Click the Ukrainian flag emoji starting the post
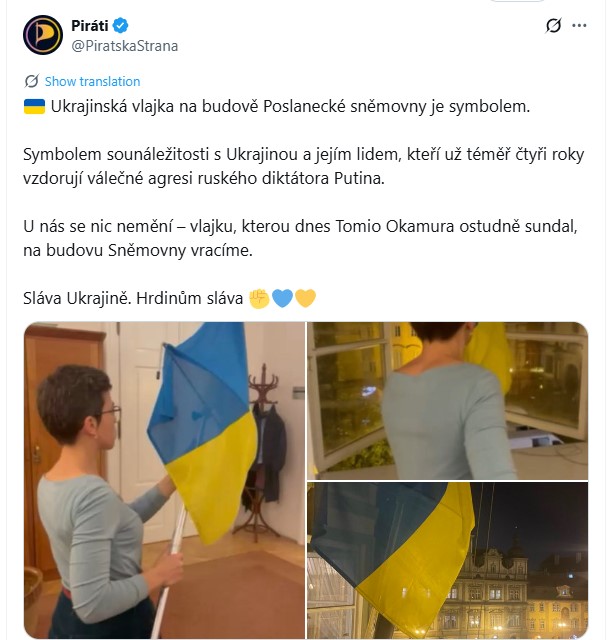 tap(34, 107)
